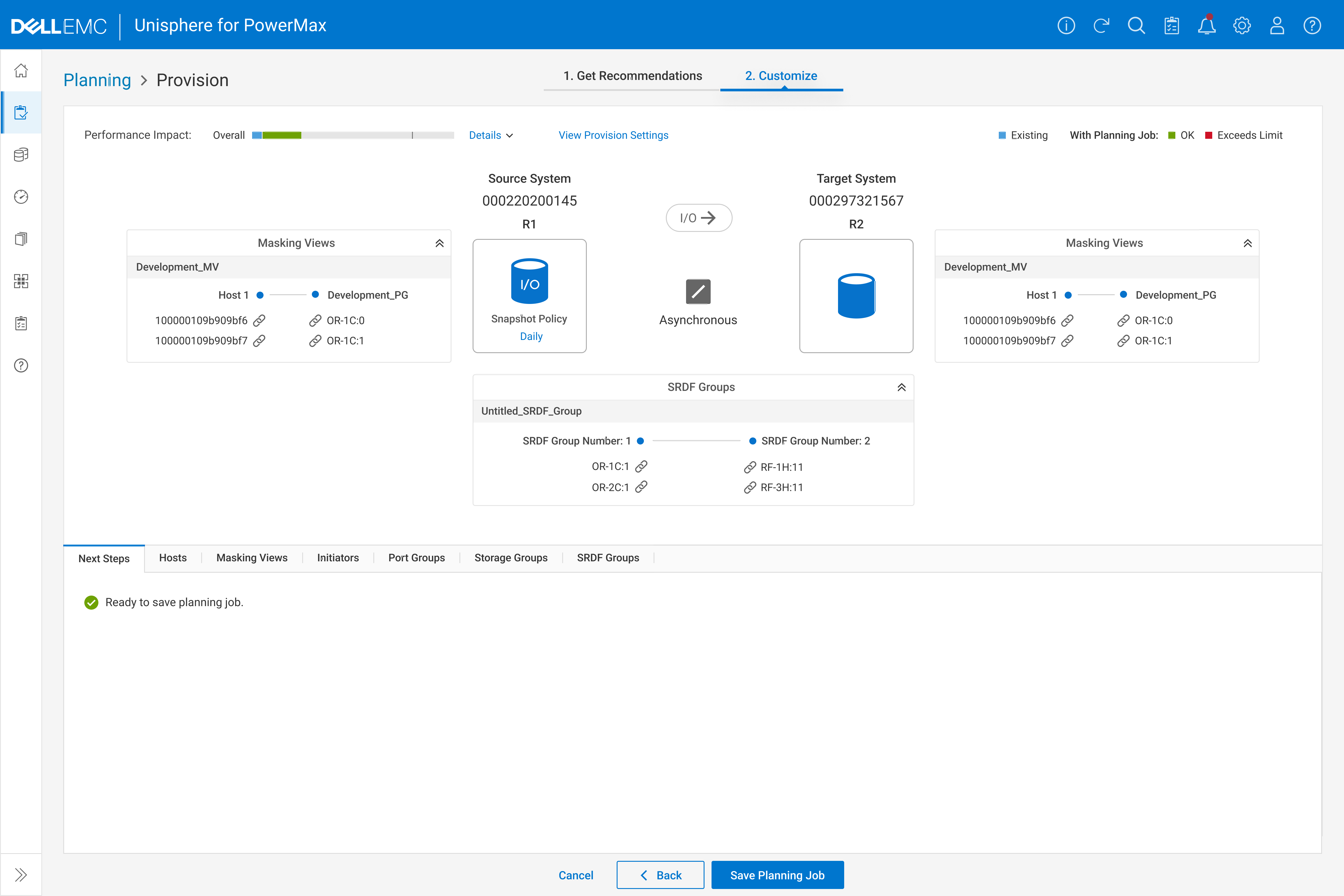The width and height of the screenshot is (1344, 896).
Task: Open the search magnifier icon
Action: pyautogui.click(x=1136, y=26)
